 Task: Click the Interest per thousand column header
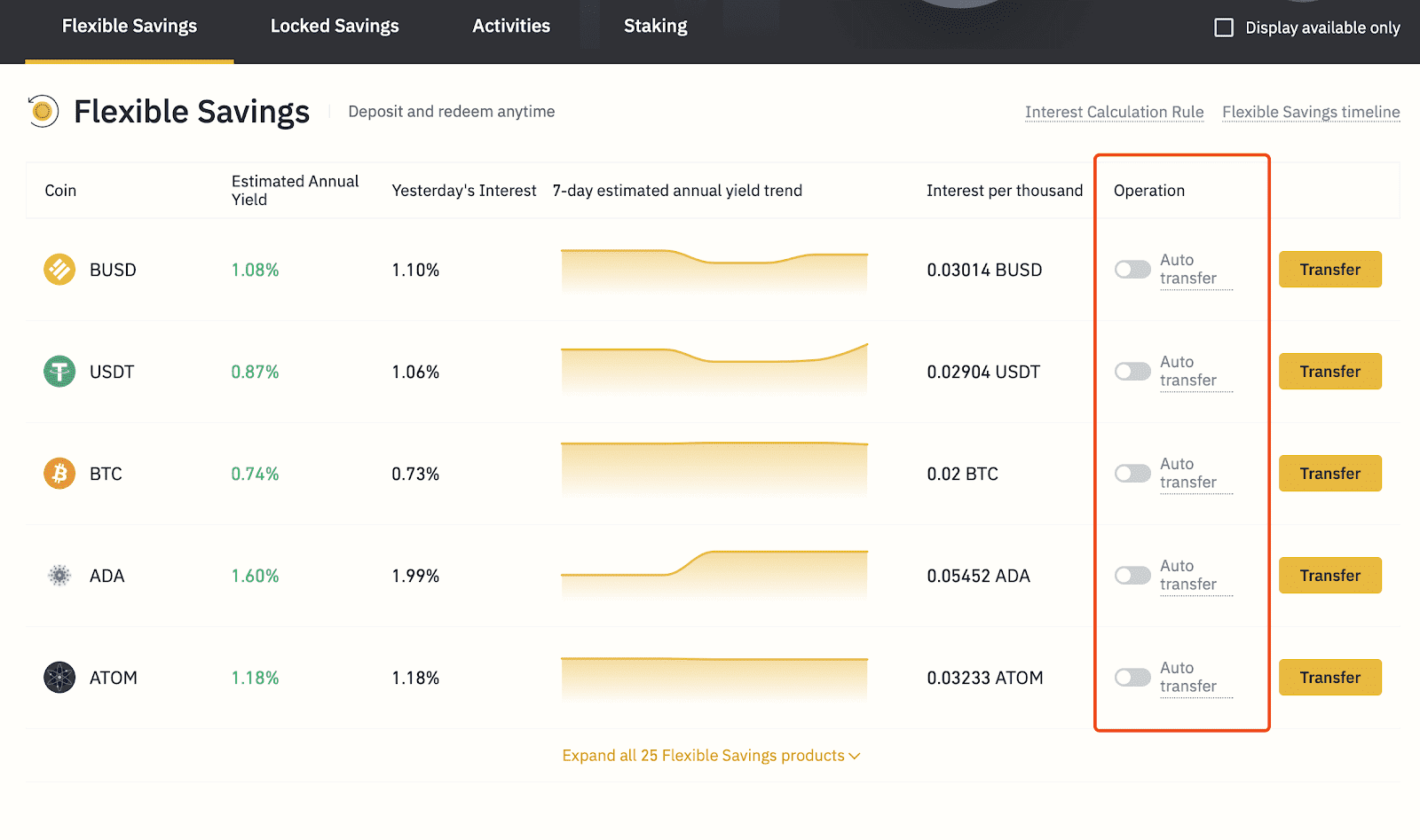pos(1005,191)
